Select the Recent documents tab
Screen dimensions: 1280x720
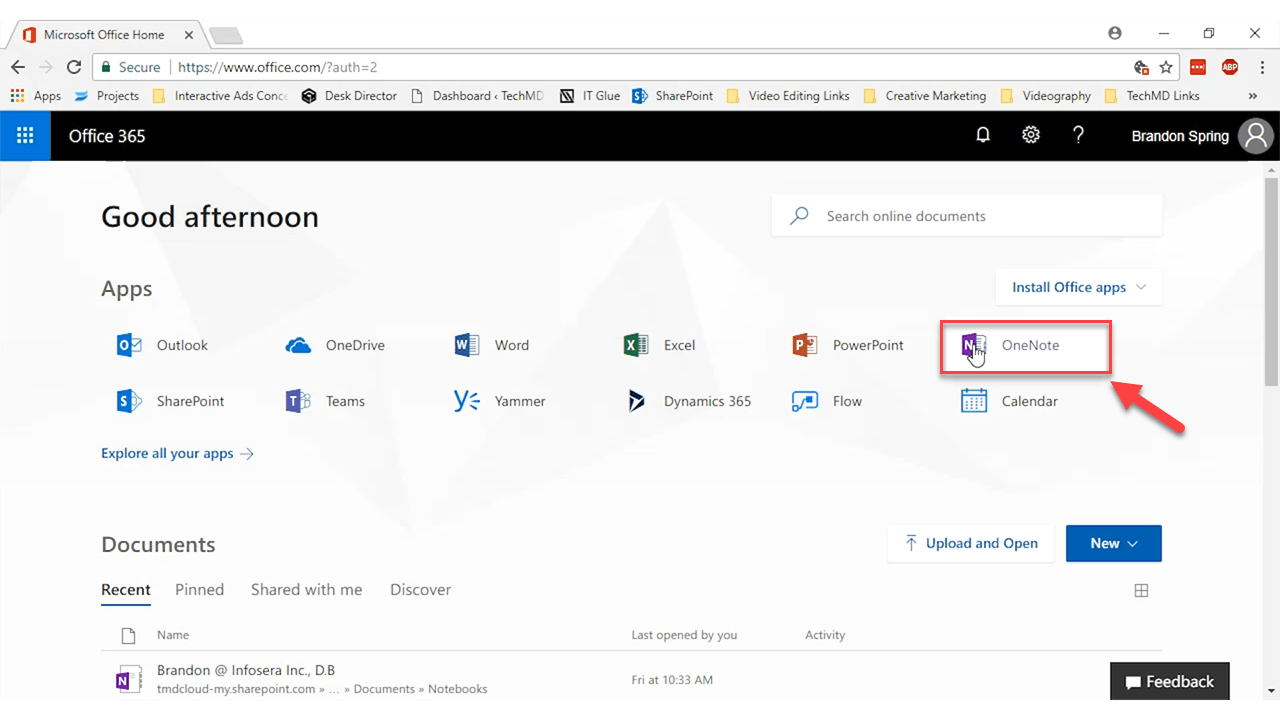click(126, 590)
